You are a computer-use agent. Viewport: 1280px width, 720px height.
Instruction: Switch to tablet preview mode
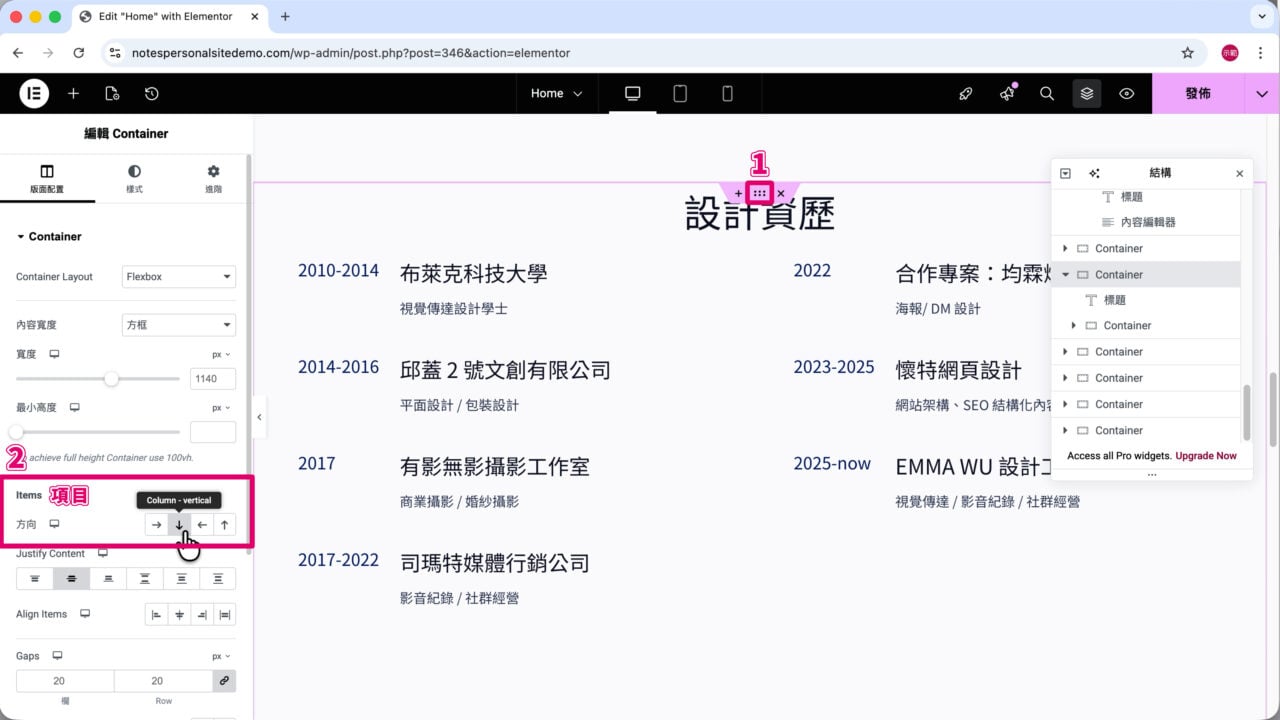coord(680,93)
